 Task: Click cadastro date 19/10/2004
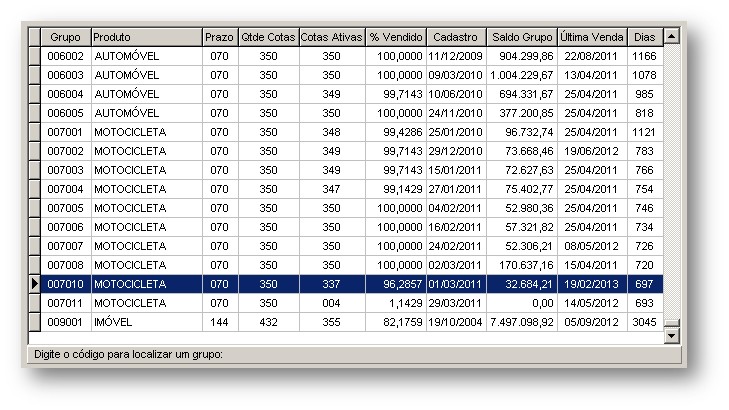(456, 323)
